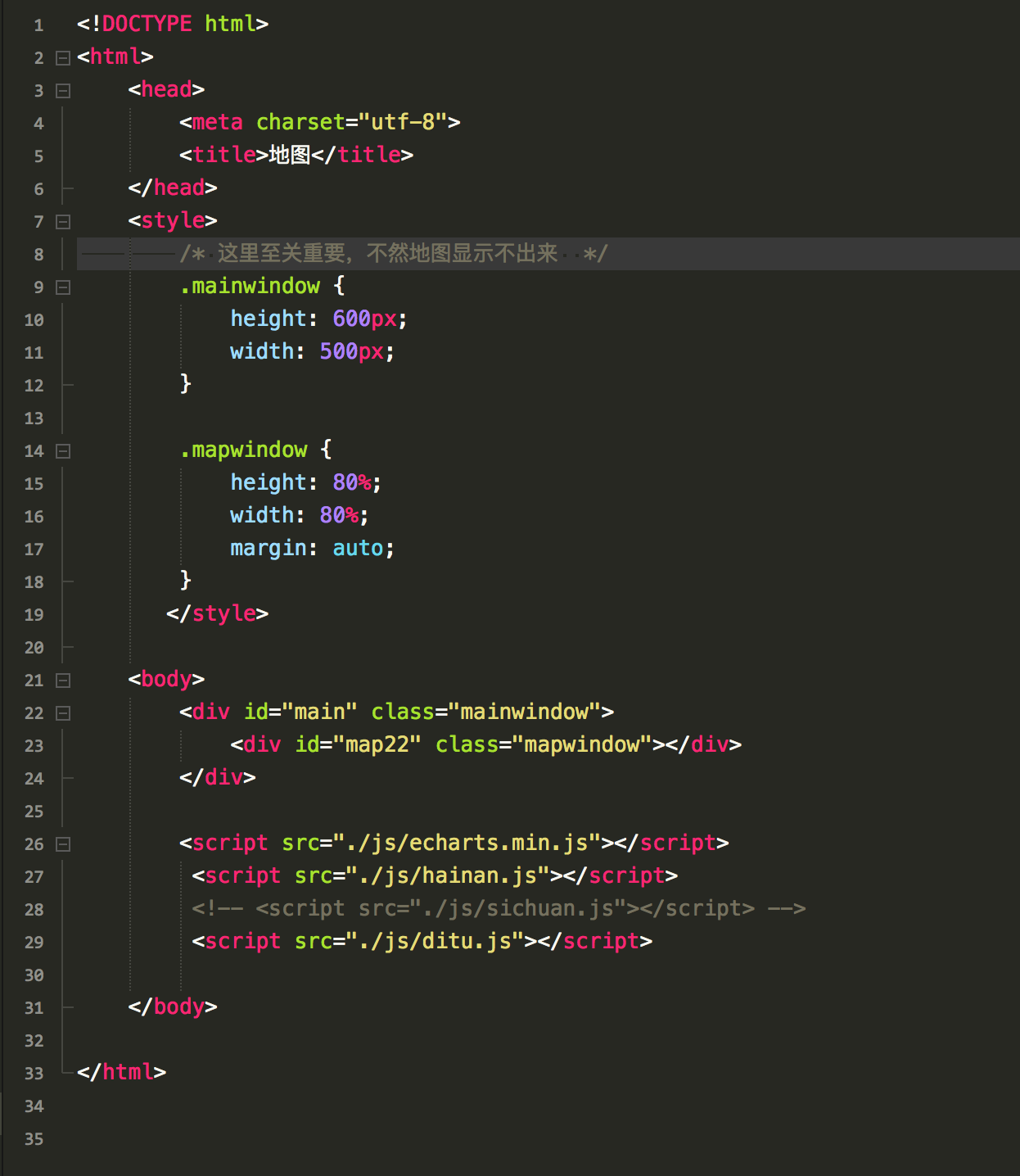
Task: Collapse the main div fold on line 22
Action: pos(63,713)
